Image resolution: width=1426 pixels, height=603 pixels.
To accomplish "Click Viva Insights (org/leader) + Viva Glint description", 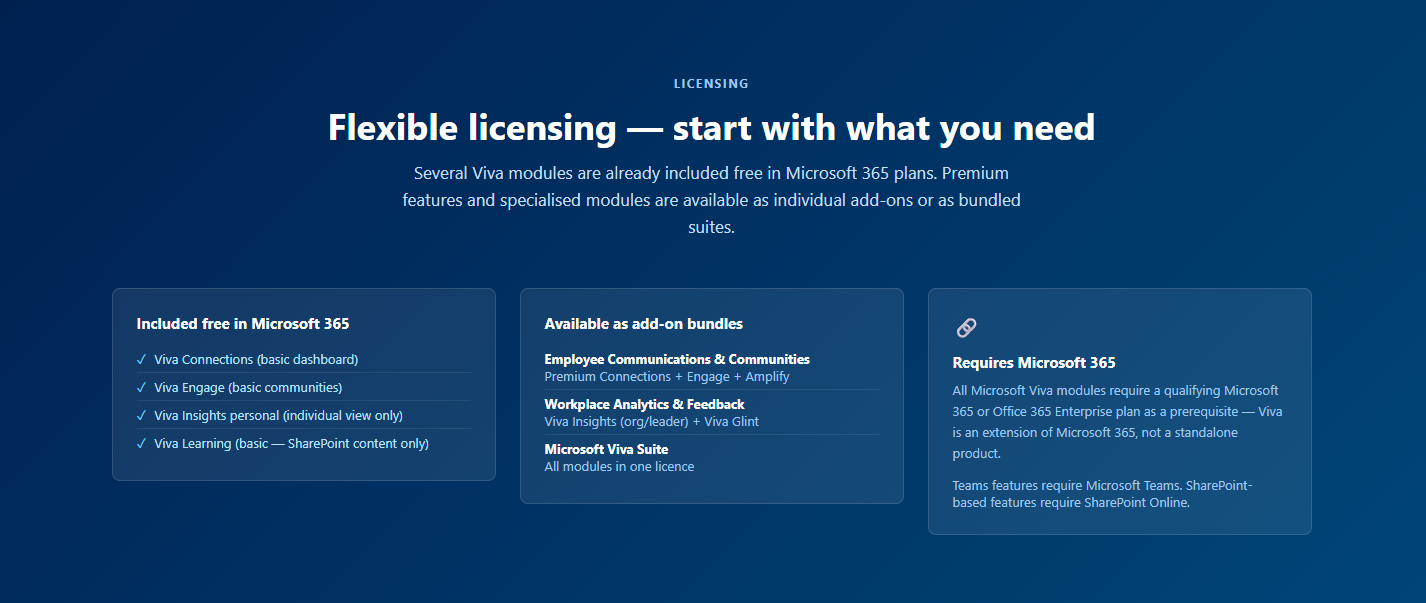I will click(652, 422).
